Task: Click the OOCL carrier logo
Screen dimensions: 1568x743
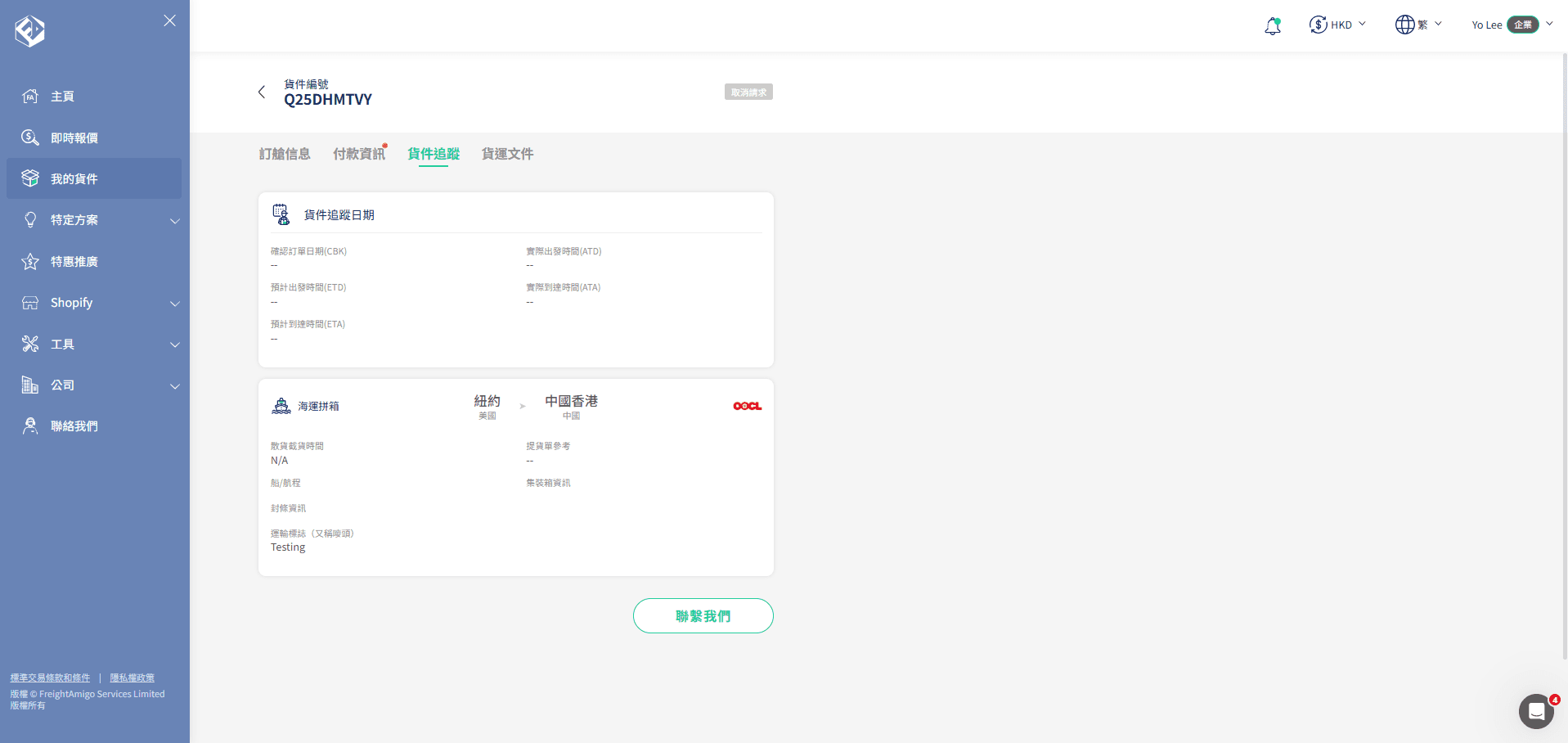Action: tap(747, 405)
